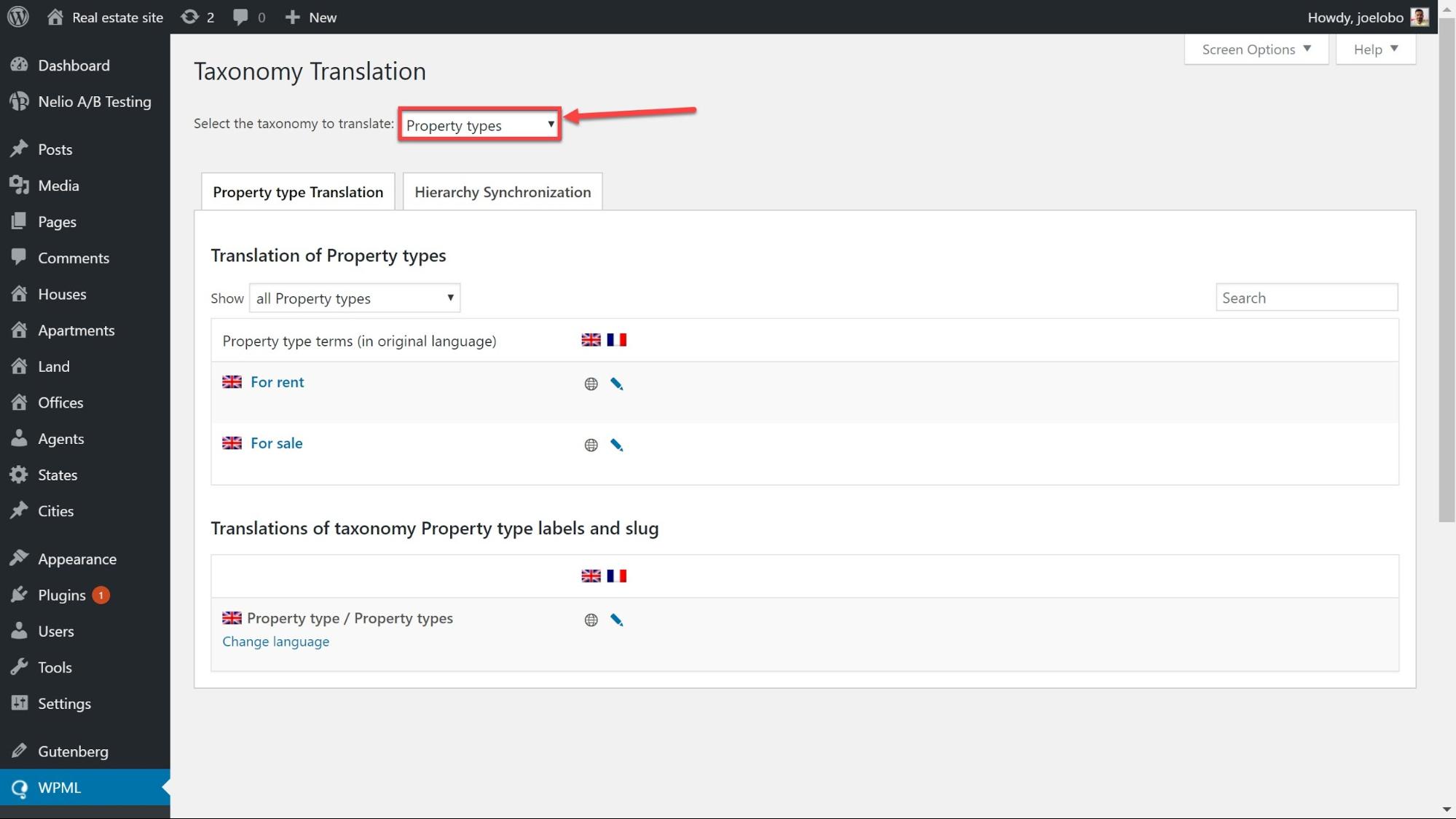Switch to Hierarchy Synchronization tab

503,192
